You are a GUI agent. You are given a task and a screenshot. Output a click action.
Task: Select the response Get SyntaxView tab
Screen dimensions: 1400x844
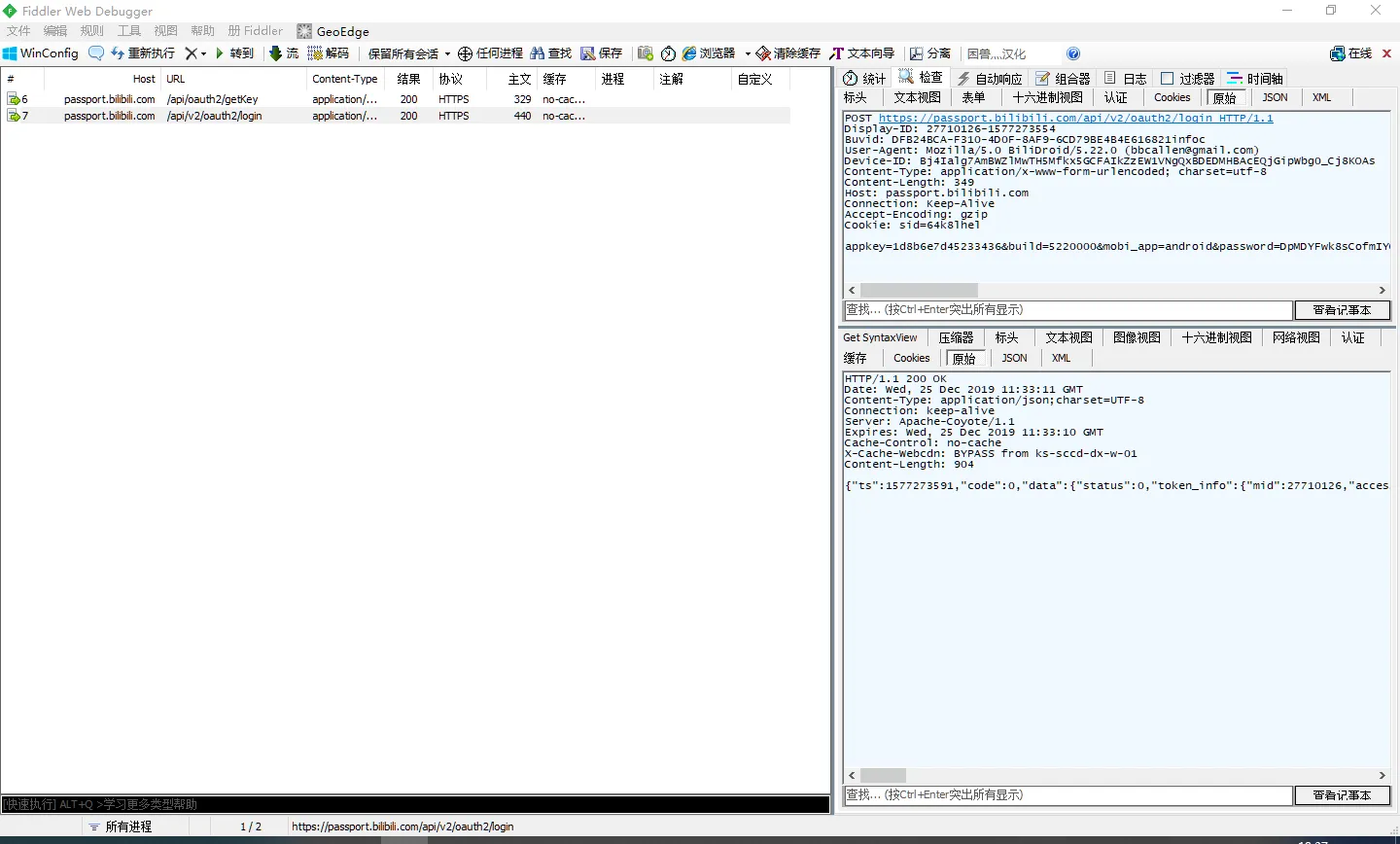pos(880,337)
